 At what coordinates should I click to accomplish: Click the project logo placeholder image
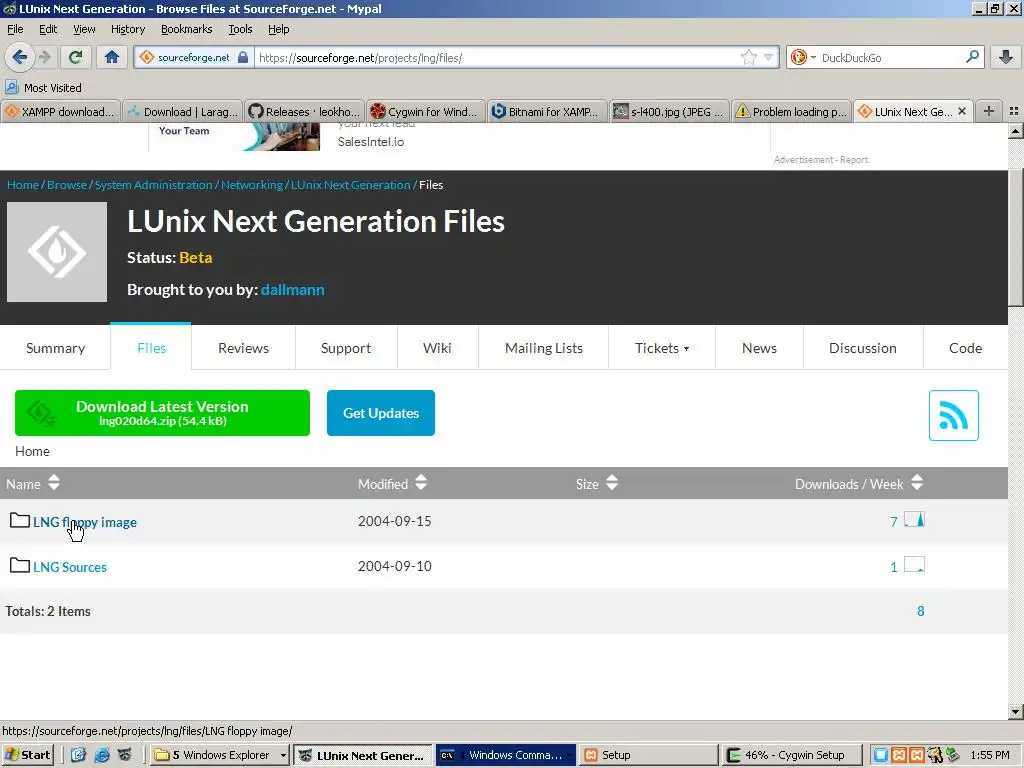57,252
